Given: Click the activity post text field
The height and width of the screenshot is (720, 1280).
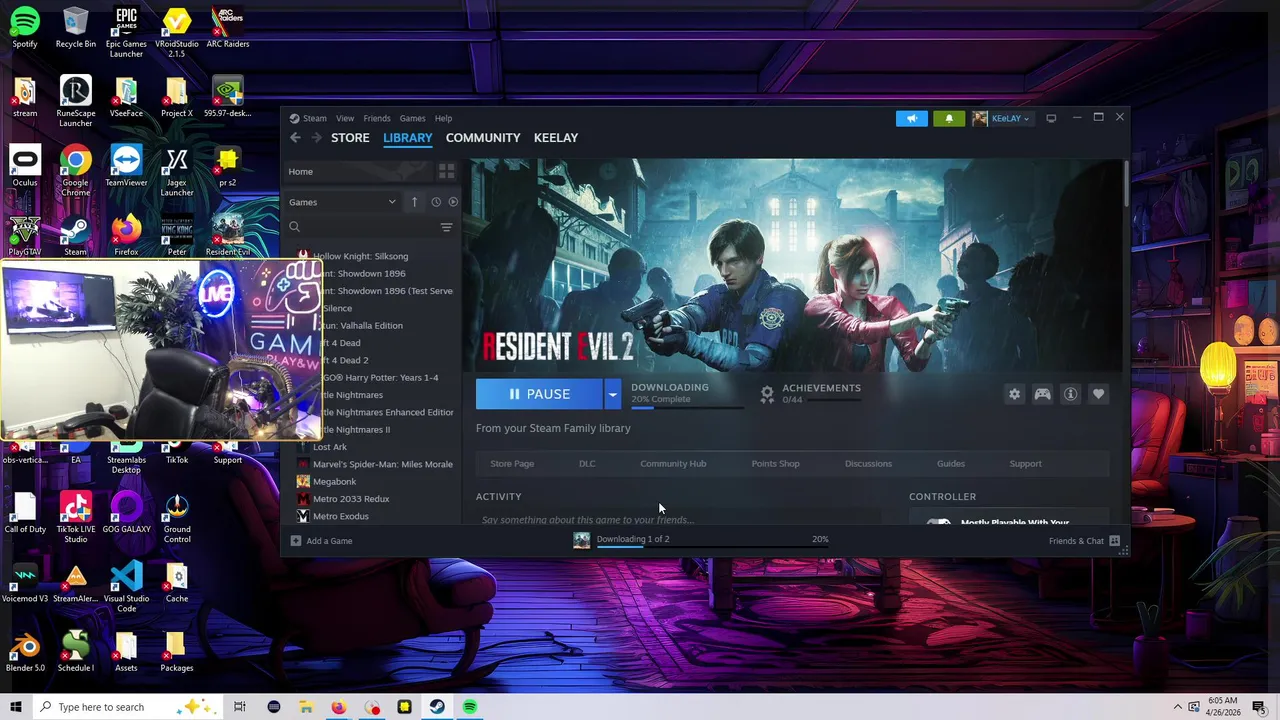Looking at the screenshot, I should (678, 519).
